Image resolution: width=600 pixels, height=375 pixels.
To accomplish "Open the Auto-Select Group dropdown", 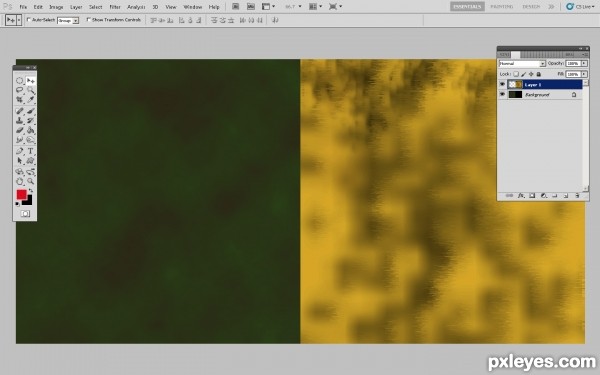I will pos(68,20).
